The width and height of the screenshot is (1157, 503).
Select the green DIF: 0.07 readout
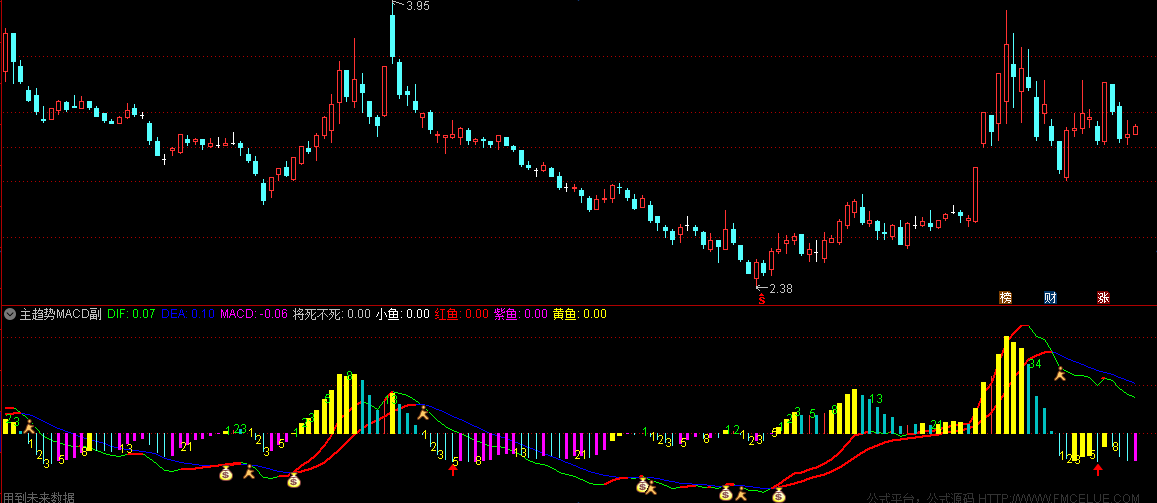pyautogui.click(x=131, y=314)
